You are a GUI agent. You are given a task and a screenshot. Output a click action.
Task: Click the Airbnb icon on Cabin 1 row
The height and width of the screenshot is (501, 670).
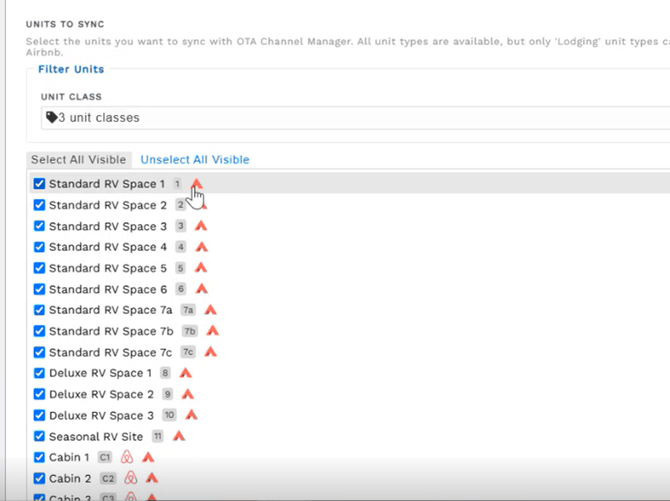(127, 458)
